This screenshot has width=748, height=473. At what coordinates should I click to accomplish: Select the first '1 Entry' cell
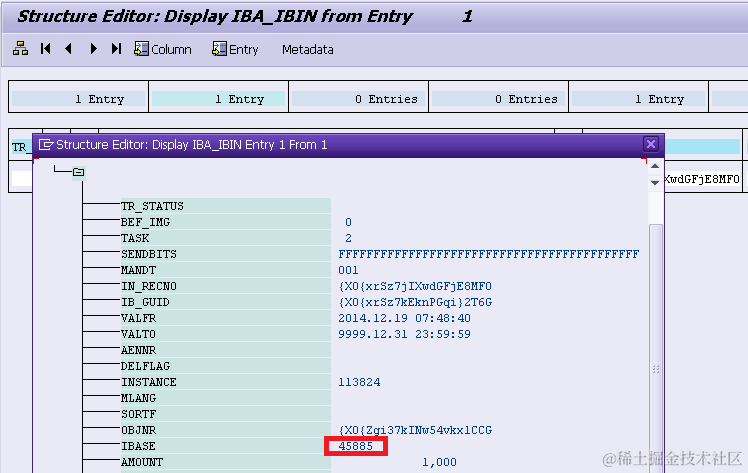click(x=78, y=99)
